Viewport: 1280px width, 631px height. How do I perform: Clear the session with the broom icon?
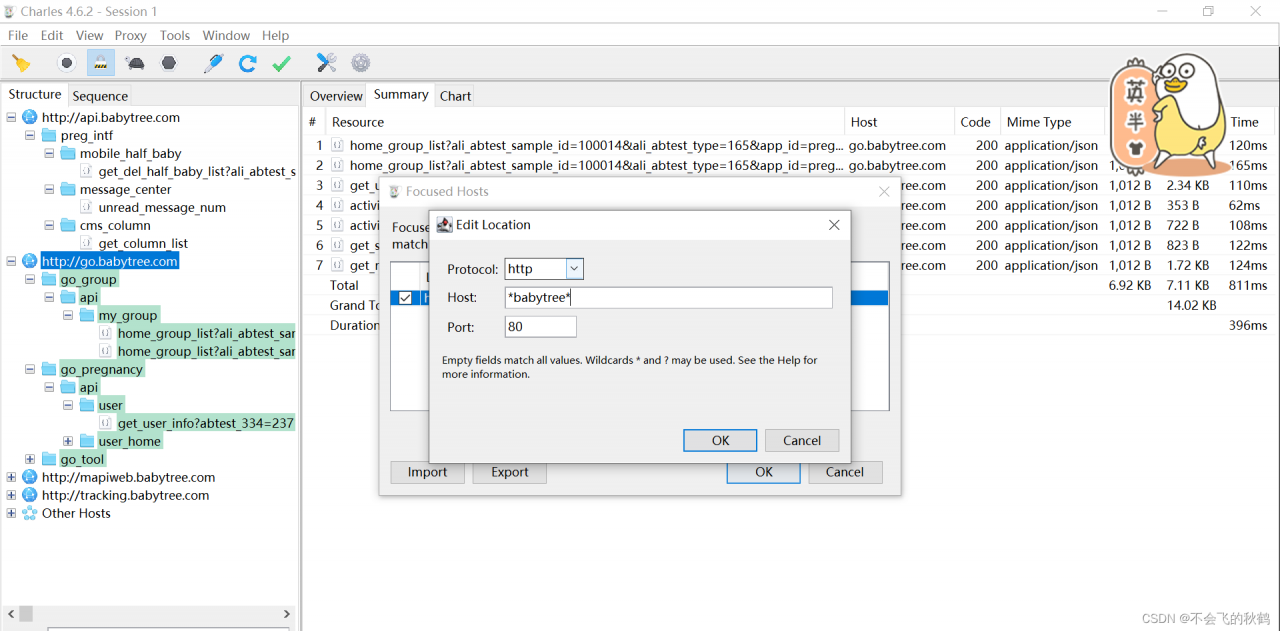[21, 63]
